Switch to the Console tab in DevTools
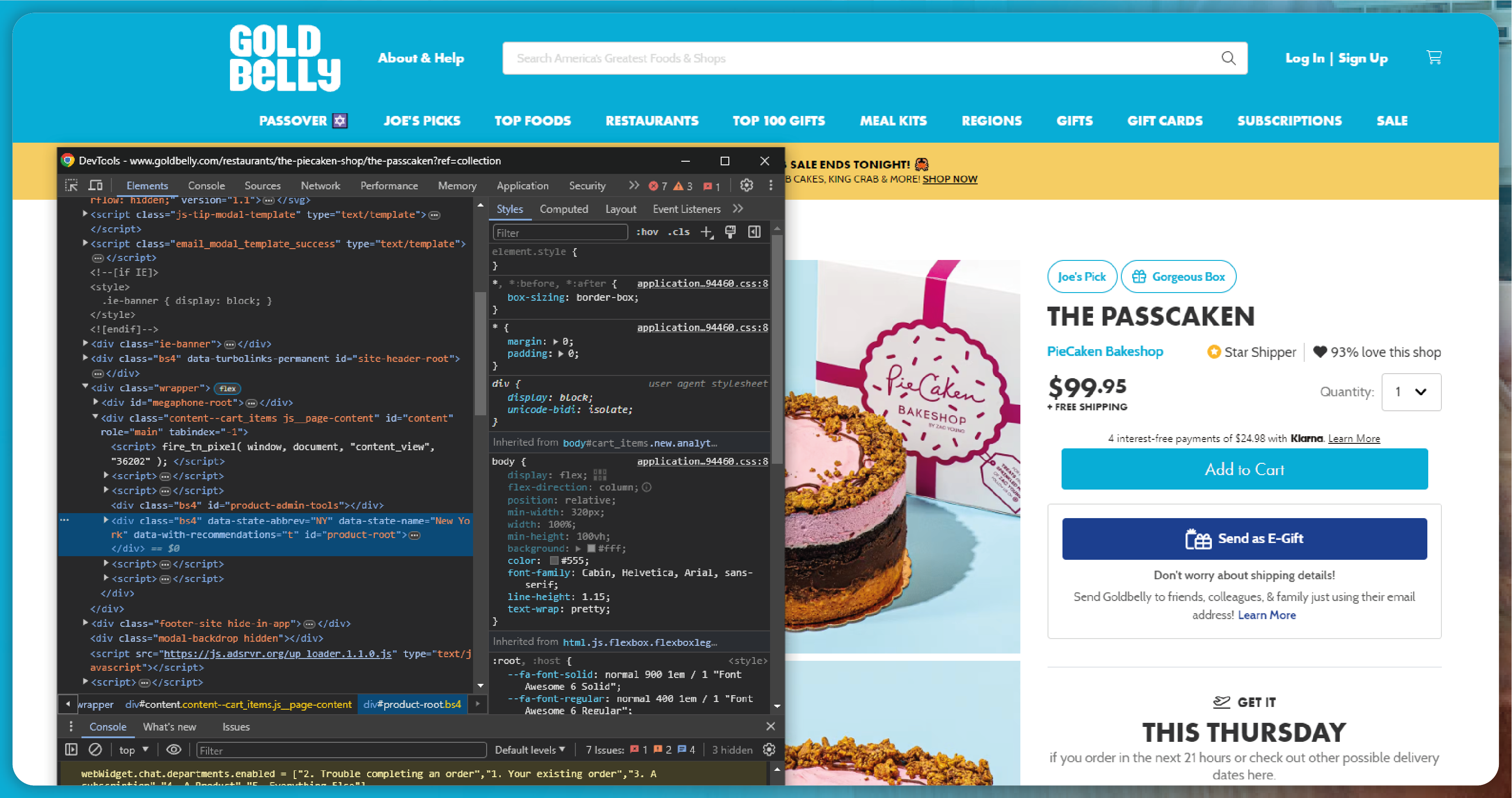This screenshot has width=1512, height=798. coord(205,186)
